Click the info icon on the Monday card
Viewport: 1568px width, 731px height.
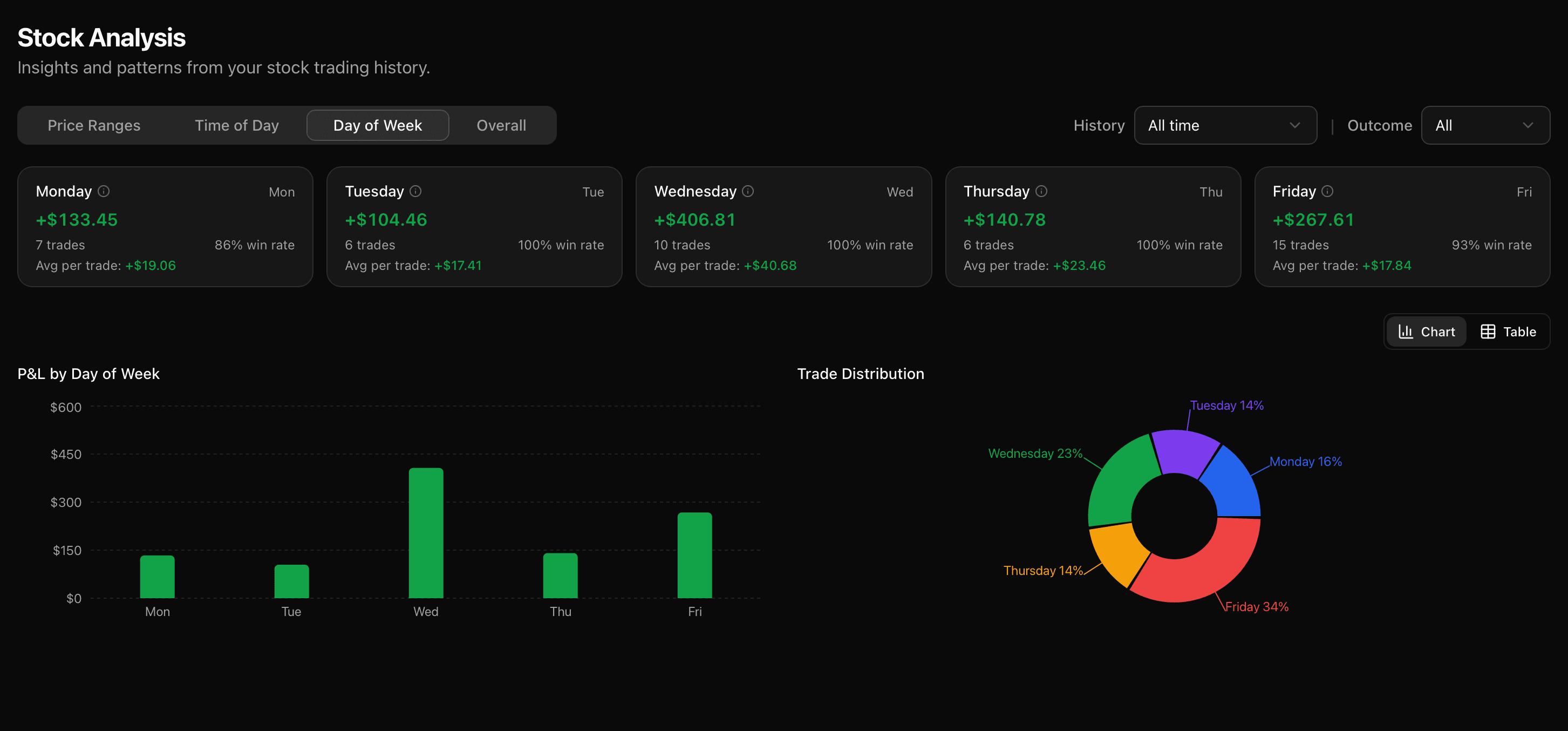click(104, 191)
